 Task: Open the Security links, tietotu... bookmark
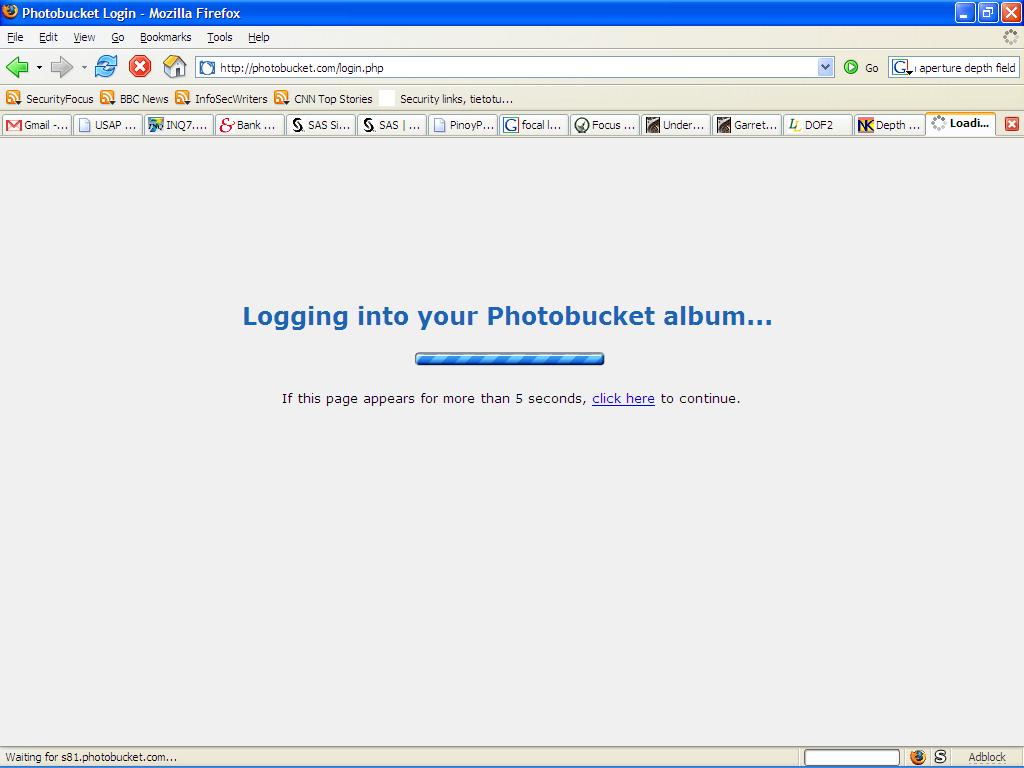pyautogui.click(x=447, y=99)
